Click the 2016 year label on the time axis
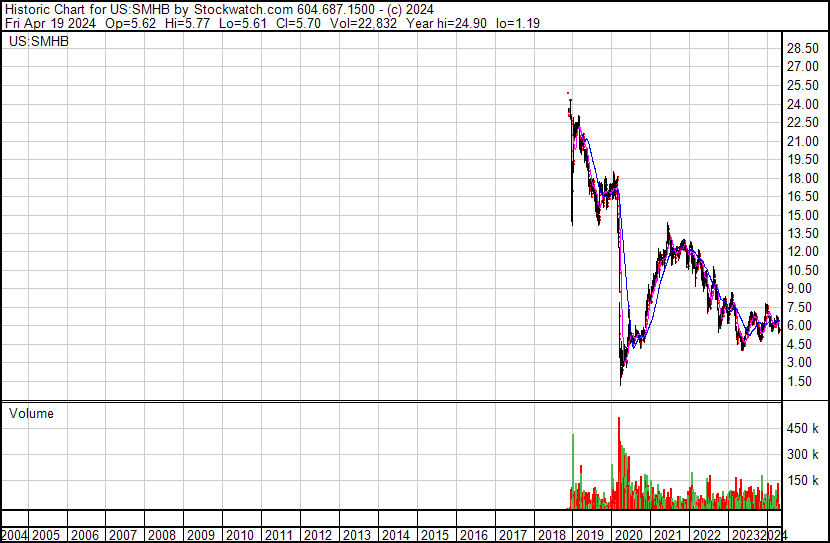This screenshot has height=543, width=830. click(473, 535)
